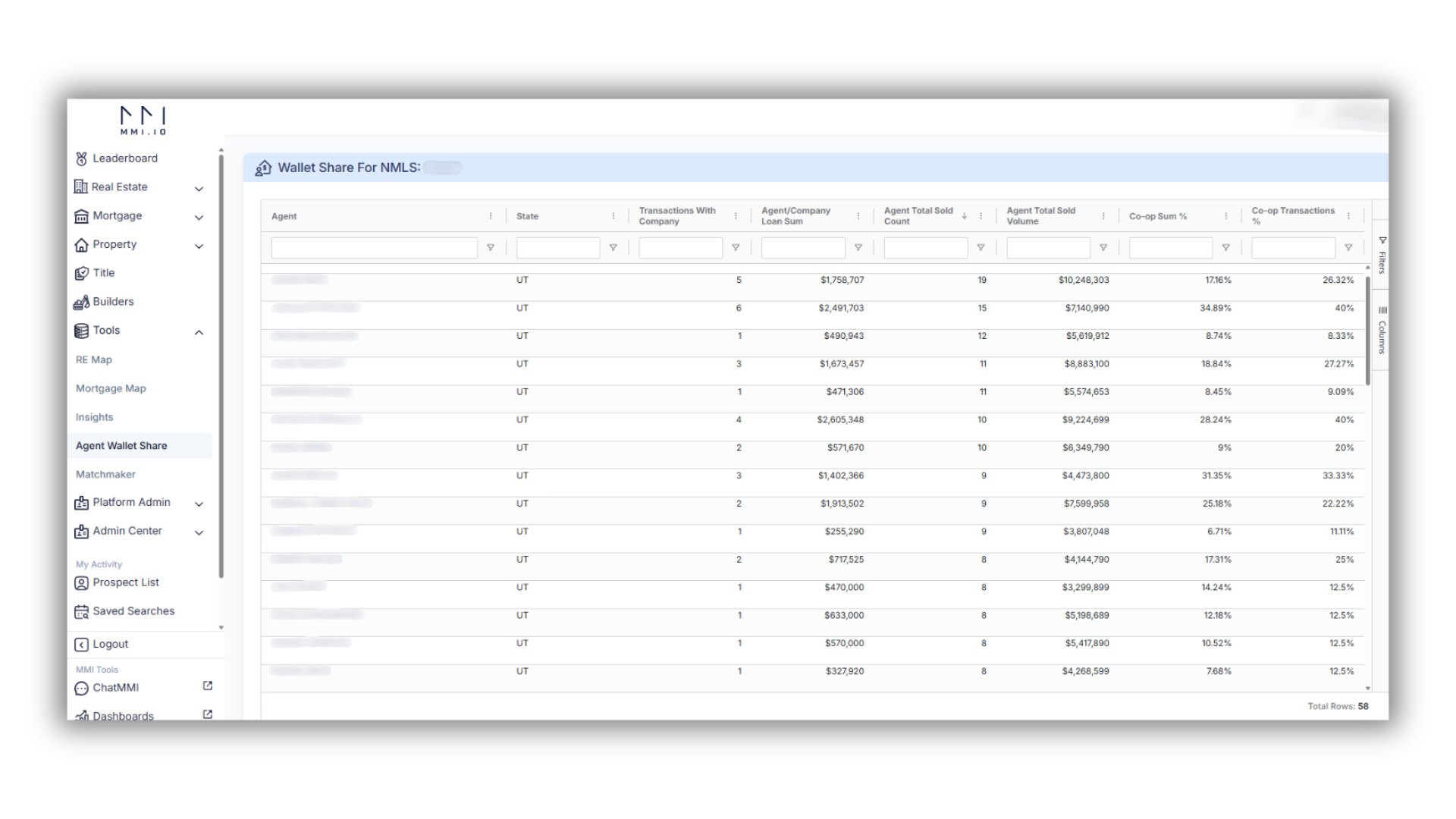Click the Logout icon

(x=81, y=645)
